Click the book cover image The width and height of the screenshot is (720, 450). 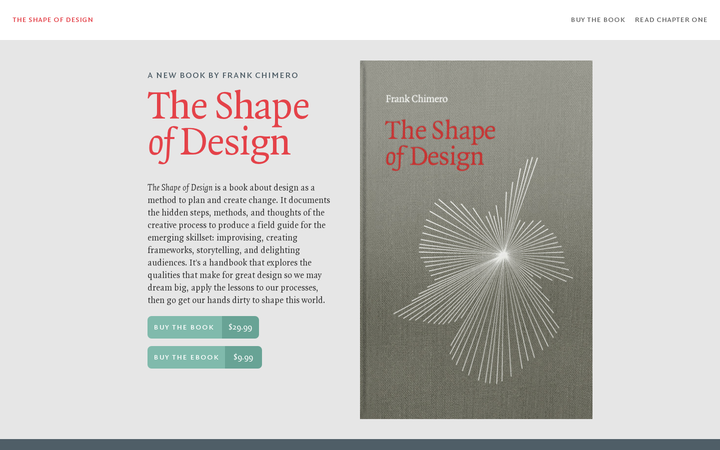coord(476,240)
